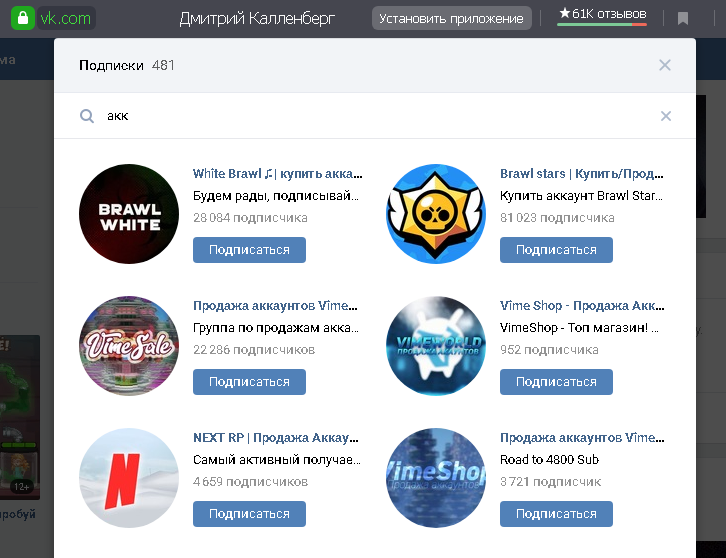Subscribe to the VimeSale 22 286 подписчиков group
This screenshot has width=726, height=558.
249,382
